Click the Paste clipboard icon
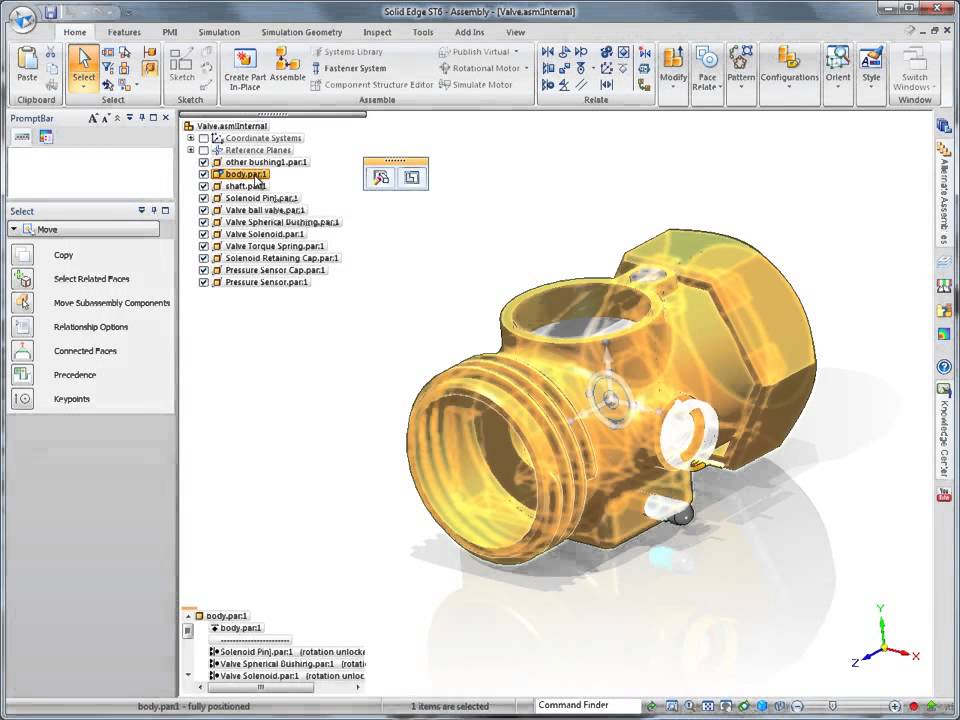Image resolution: width=960 pixels, height=720 pixels. point(27,59)
